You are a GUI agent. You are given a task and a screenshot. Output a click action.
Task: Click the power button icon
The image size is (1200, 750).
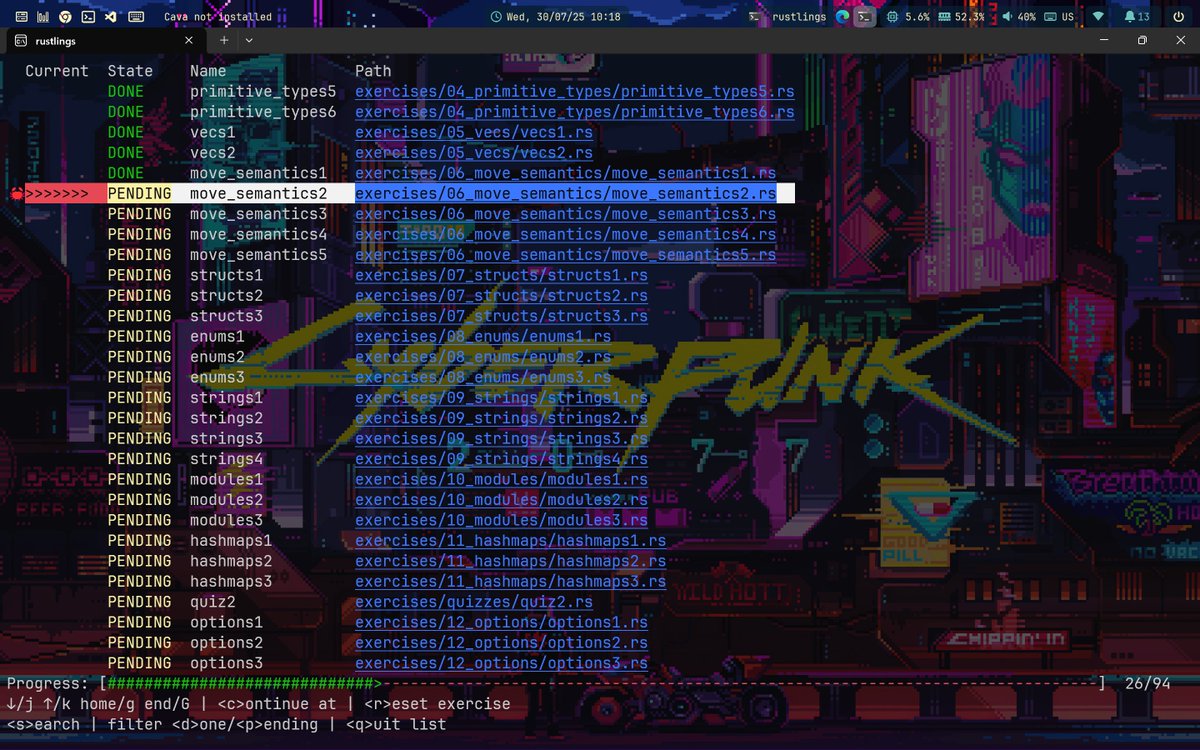point(1178,17)
